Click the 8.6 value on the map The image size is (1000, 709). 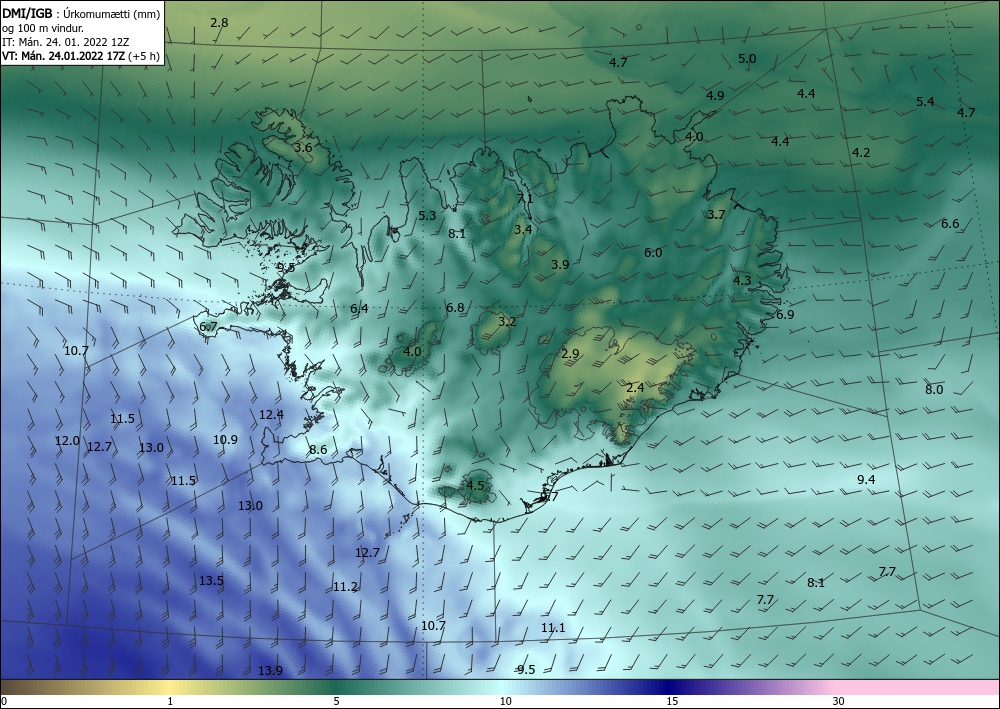click(318, 450)
